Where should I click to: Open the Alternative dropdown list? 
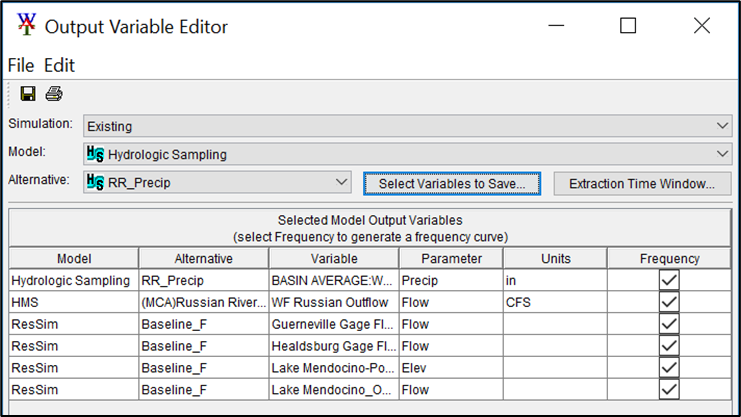tap(342, 183)
